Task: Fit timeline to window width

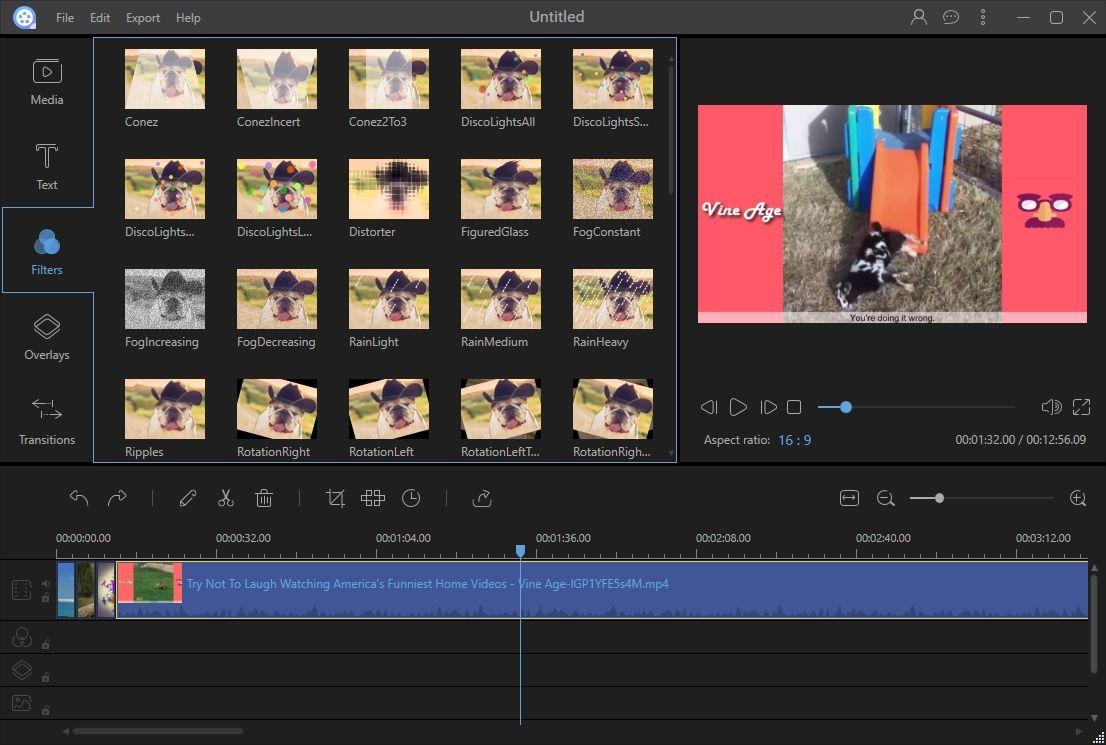Action: [x=849, y=498]
